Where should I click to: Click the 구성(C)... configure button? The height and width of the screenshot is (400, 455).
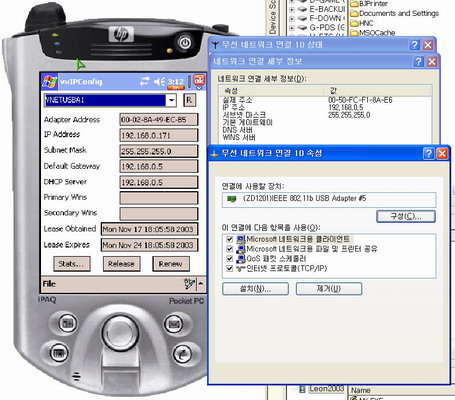click(406, 216)
